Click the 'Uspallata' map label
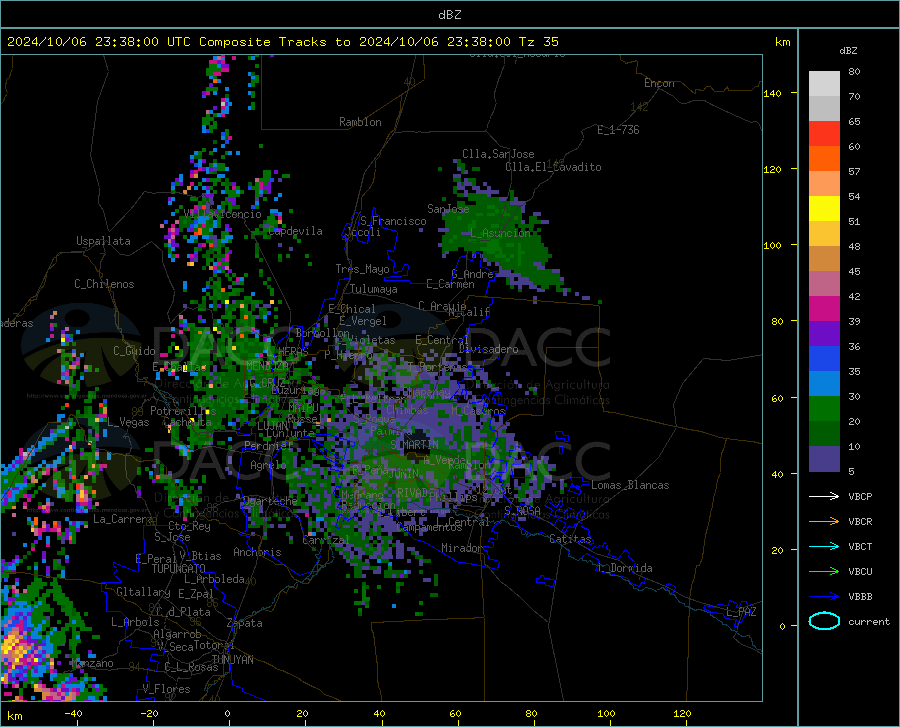 click(x=103, y=241)
